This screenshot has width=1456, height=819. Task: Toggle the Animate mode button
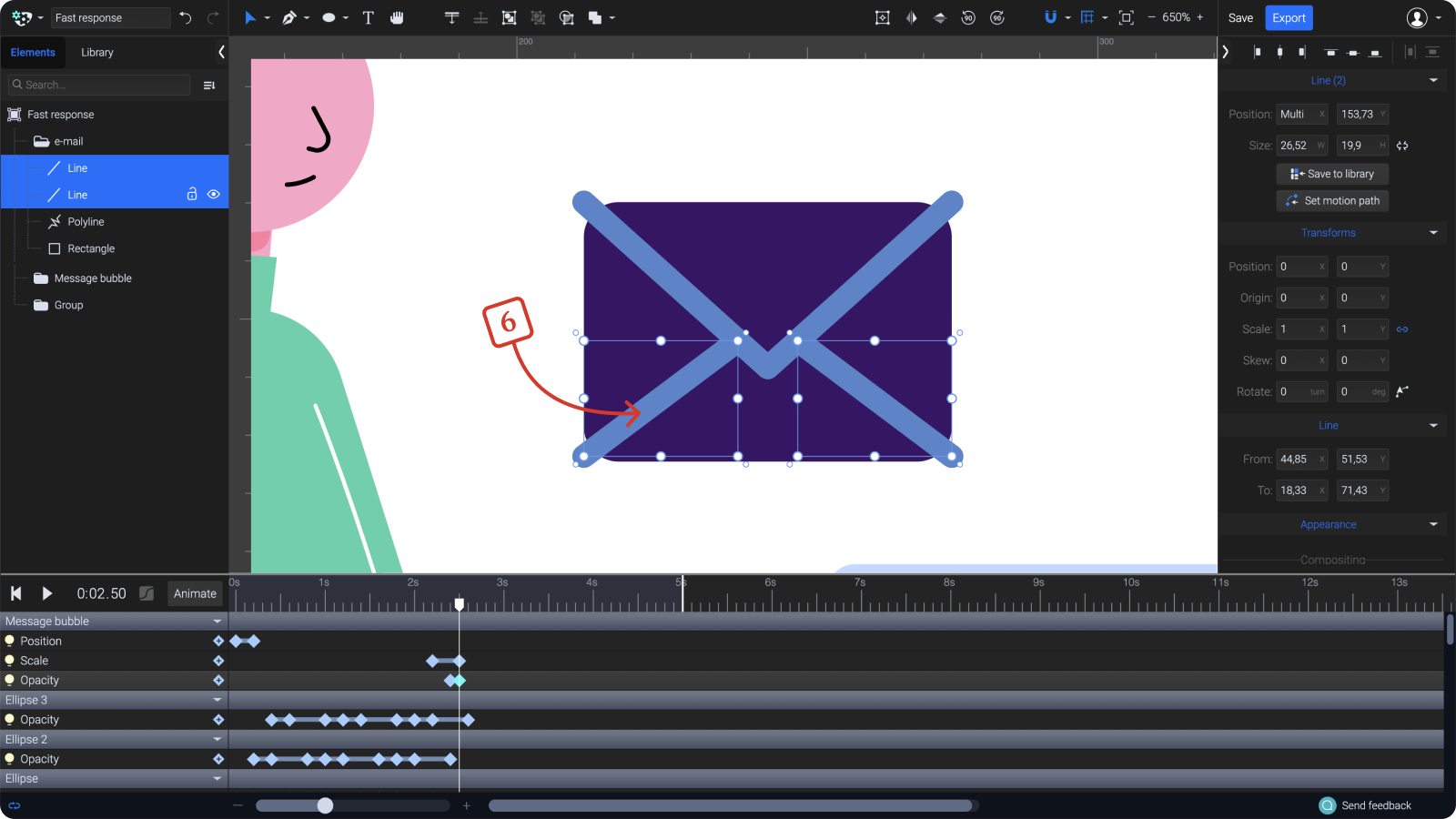(x=195, y=593)
